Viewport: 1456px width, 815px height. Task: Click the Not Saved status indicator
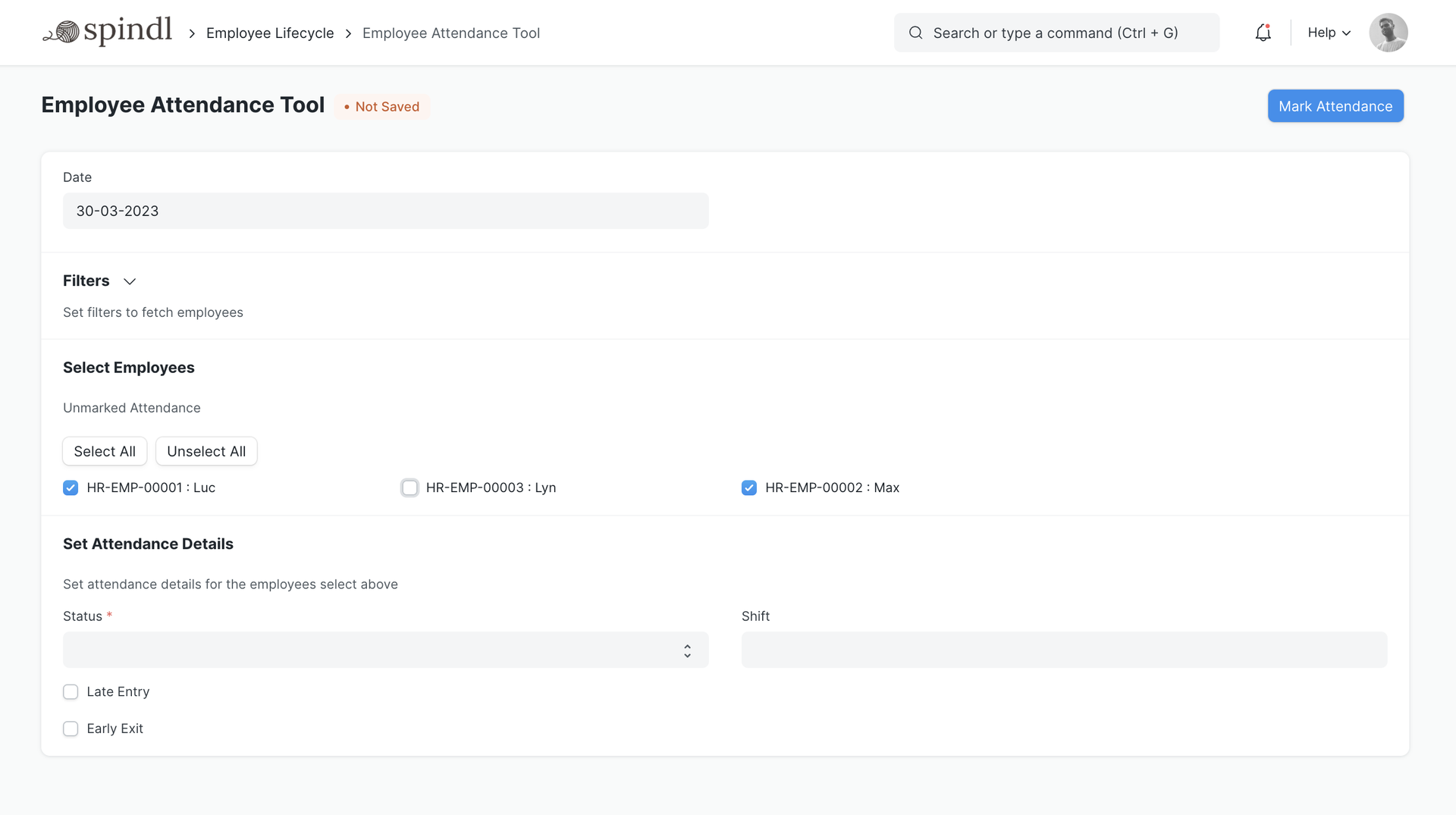pos(381,107)
